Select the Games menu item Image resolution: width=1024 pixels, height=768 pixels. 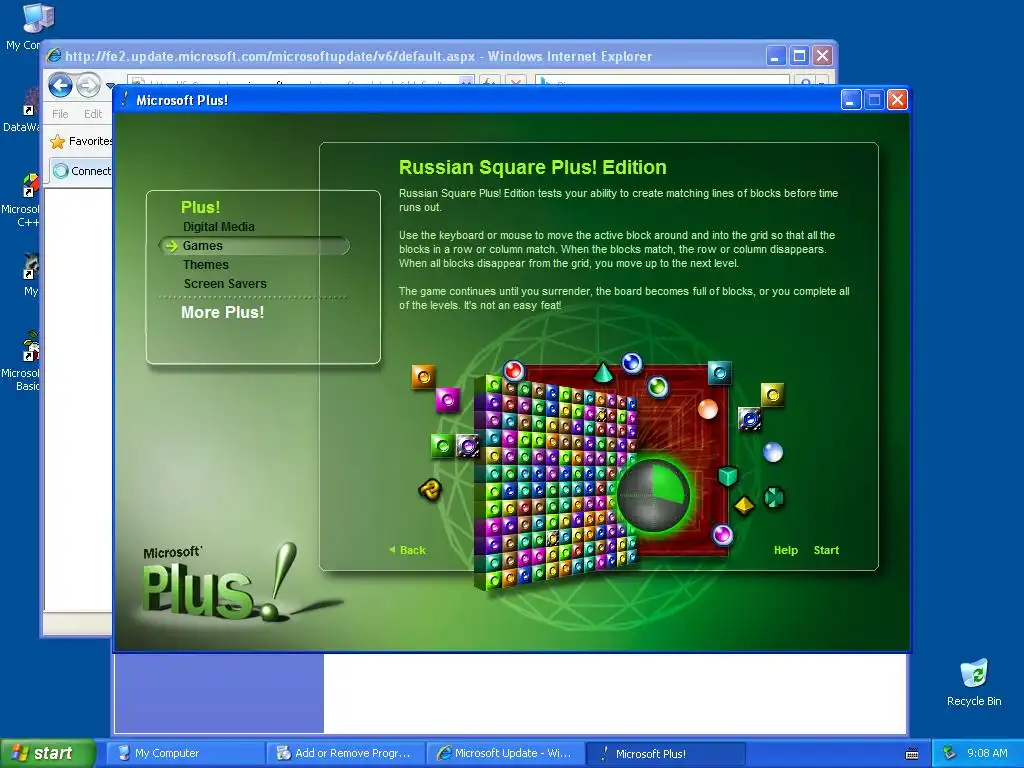point(253,246)
